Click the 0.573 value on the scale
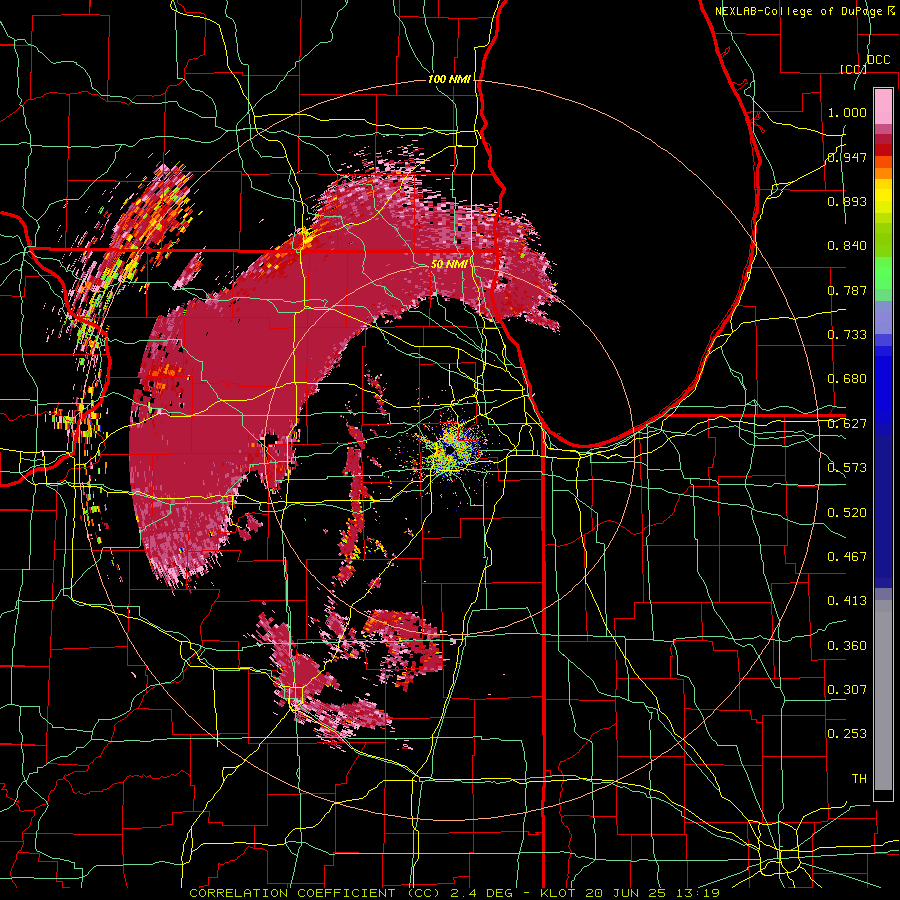 pos(847,468)
